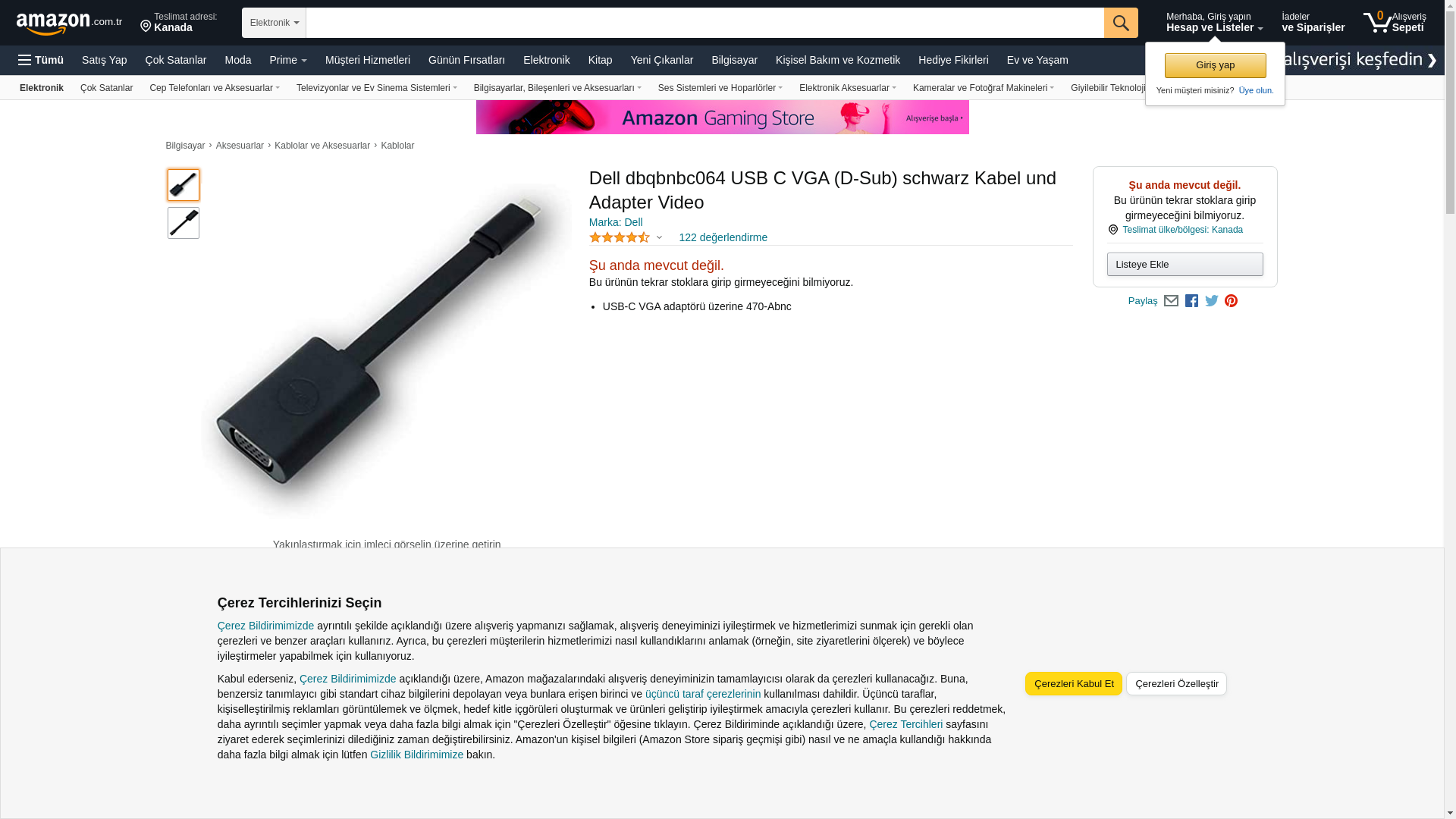Viewport: 1456px width, 819px height.
Task: Open the 122 değerlendirme reviews link
Action: click(x=723, y=237)
